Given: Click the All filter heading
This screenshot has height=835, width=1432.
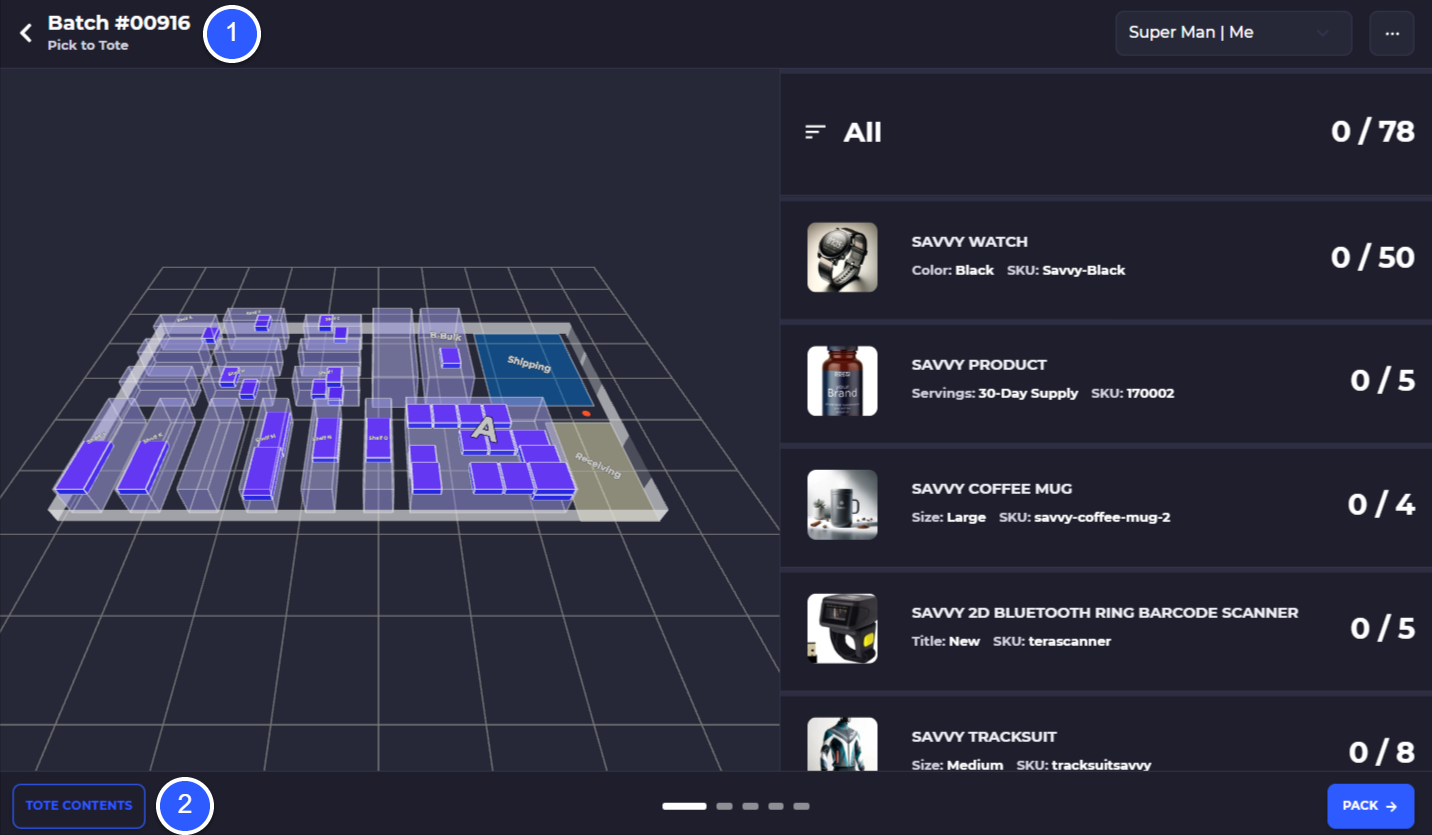Looking at the screenshot, I should click(862, 132).
